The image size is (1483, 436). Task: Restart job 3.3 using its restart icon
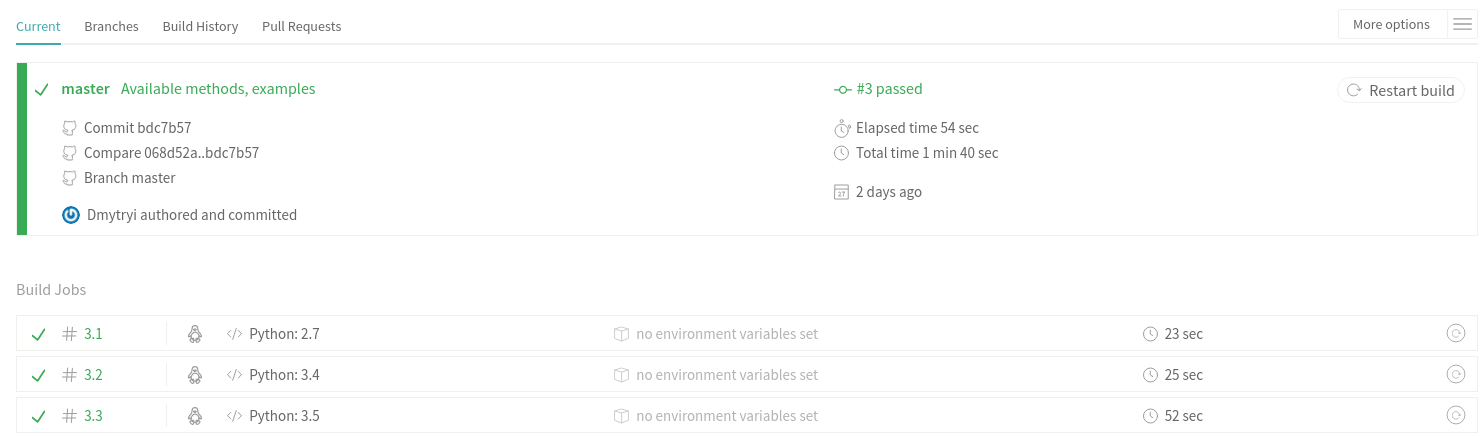click(1456, 416)
